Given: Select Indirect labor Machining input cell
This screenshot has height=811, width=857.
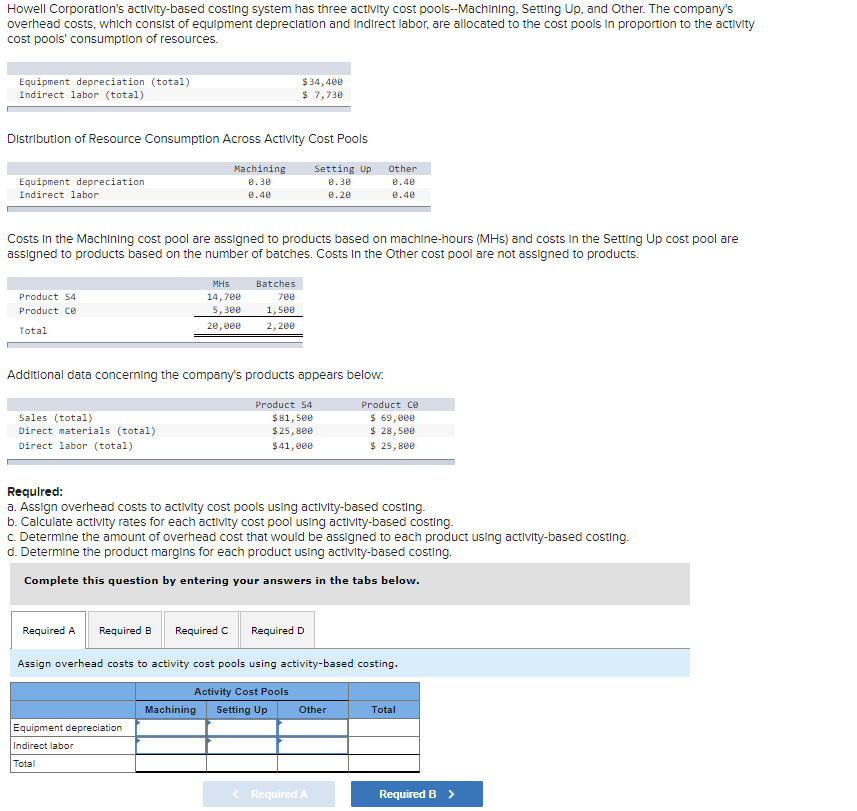Looking at the screenshot, I should [x=171, y=745].
